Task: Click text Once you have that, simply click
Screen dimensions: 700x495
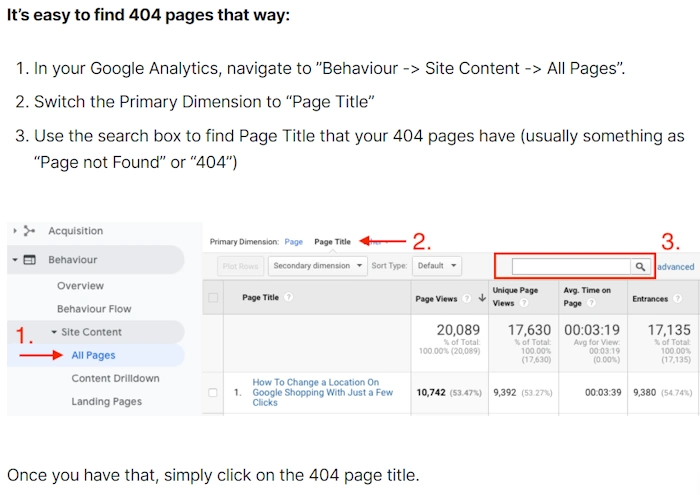Action: (213, 475)
